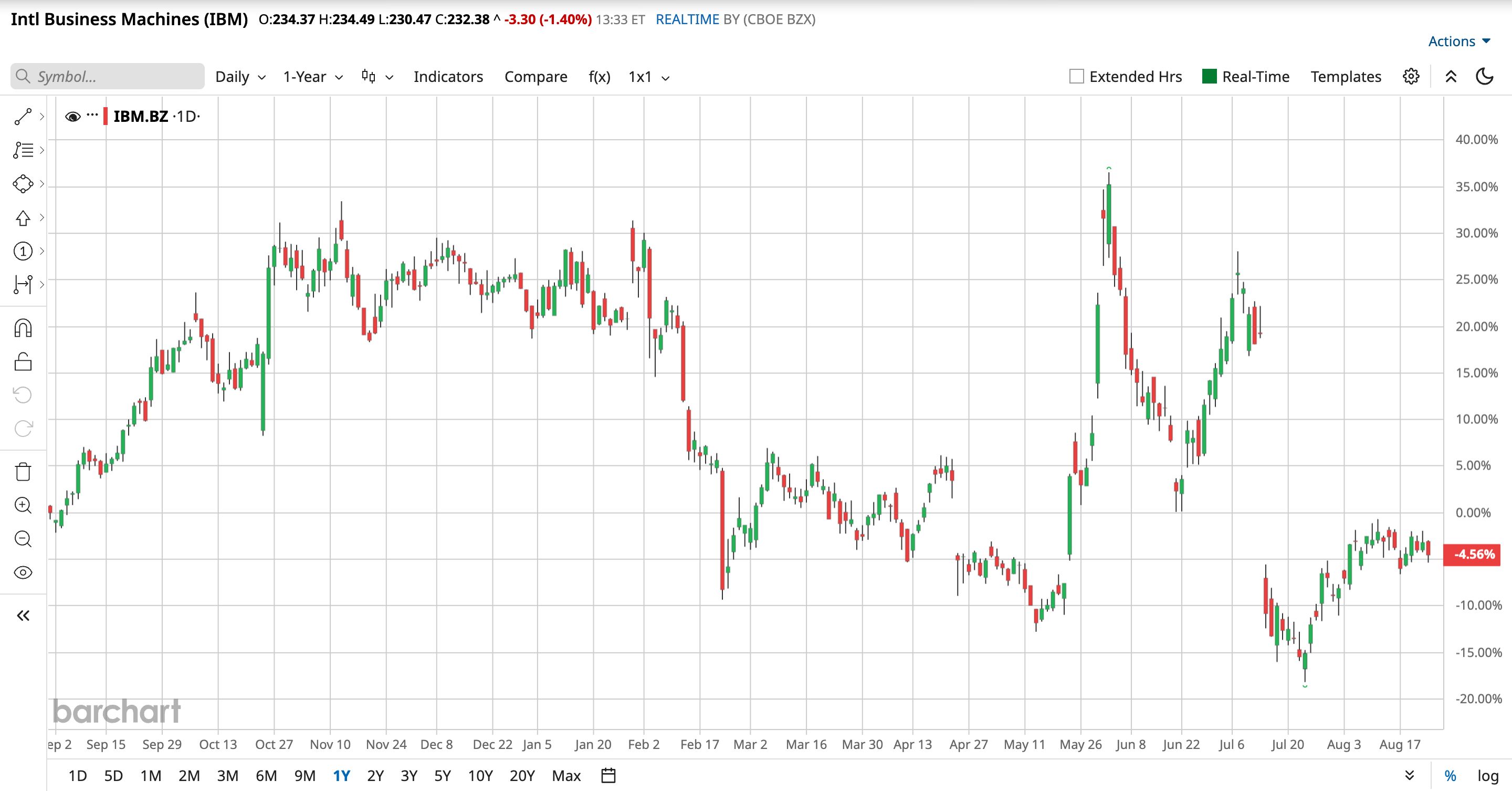Toggle visibility of all drawings

point(23,573)
